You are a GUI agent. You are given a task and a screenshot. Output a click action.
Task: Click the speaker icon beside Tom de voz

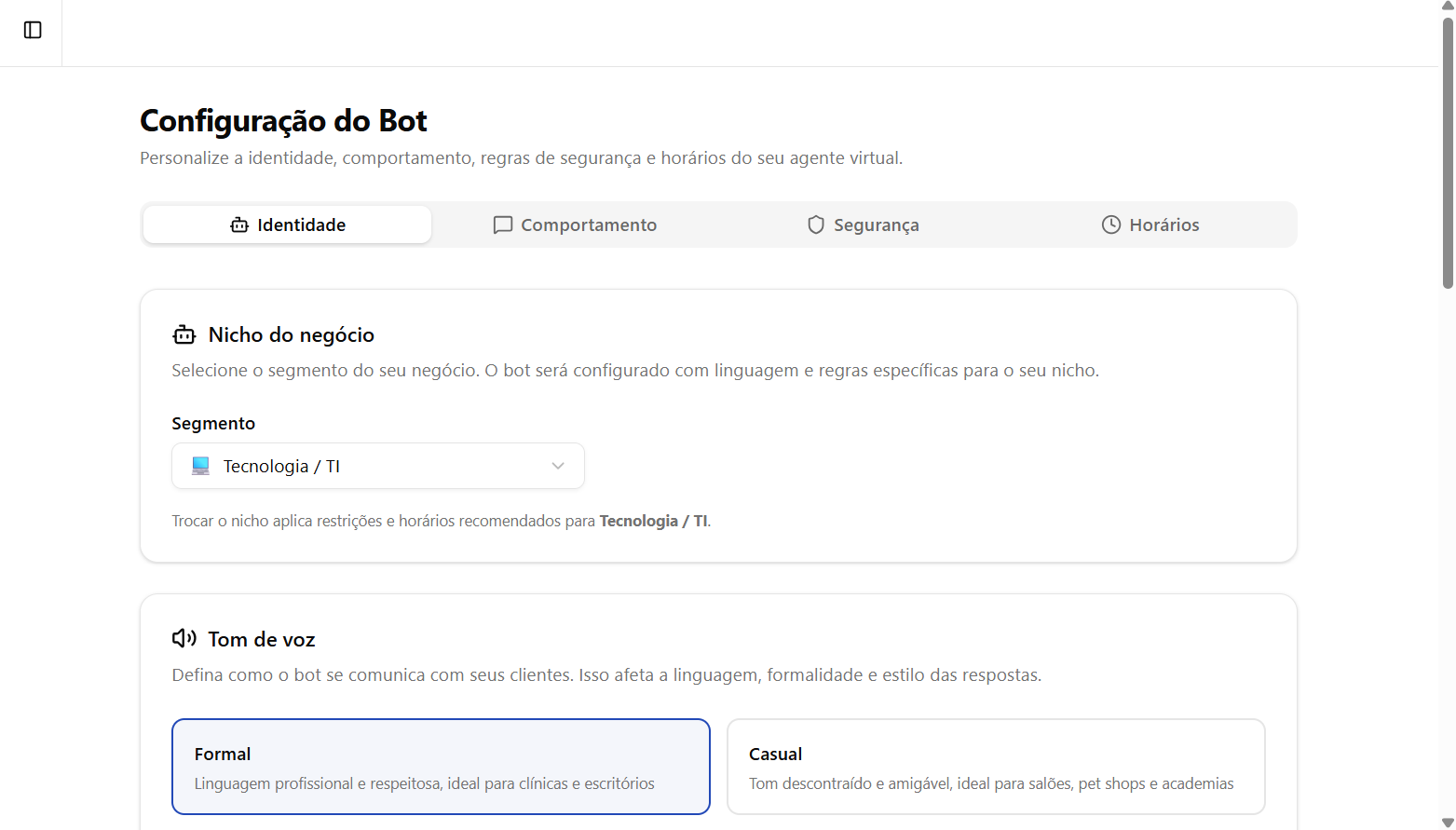click(184, 638)
